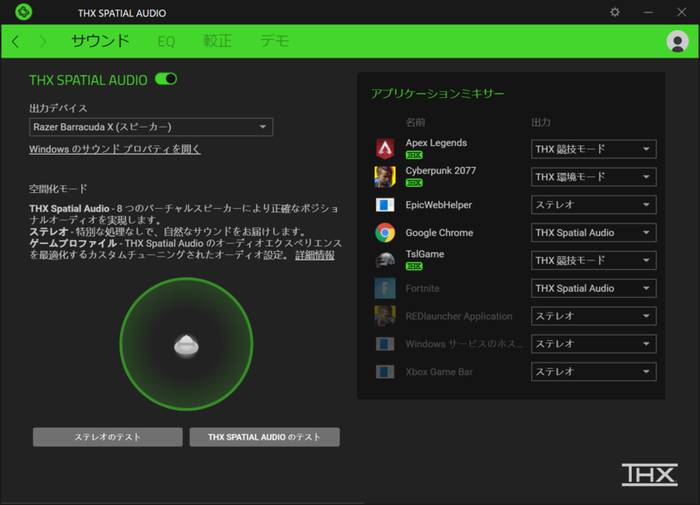Click the Xbox Game Bar name text
Viewport: 700px width, 505px height.
click(x=439, y=371)
